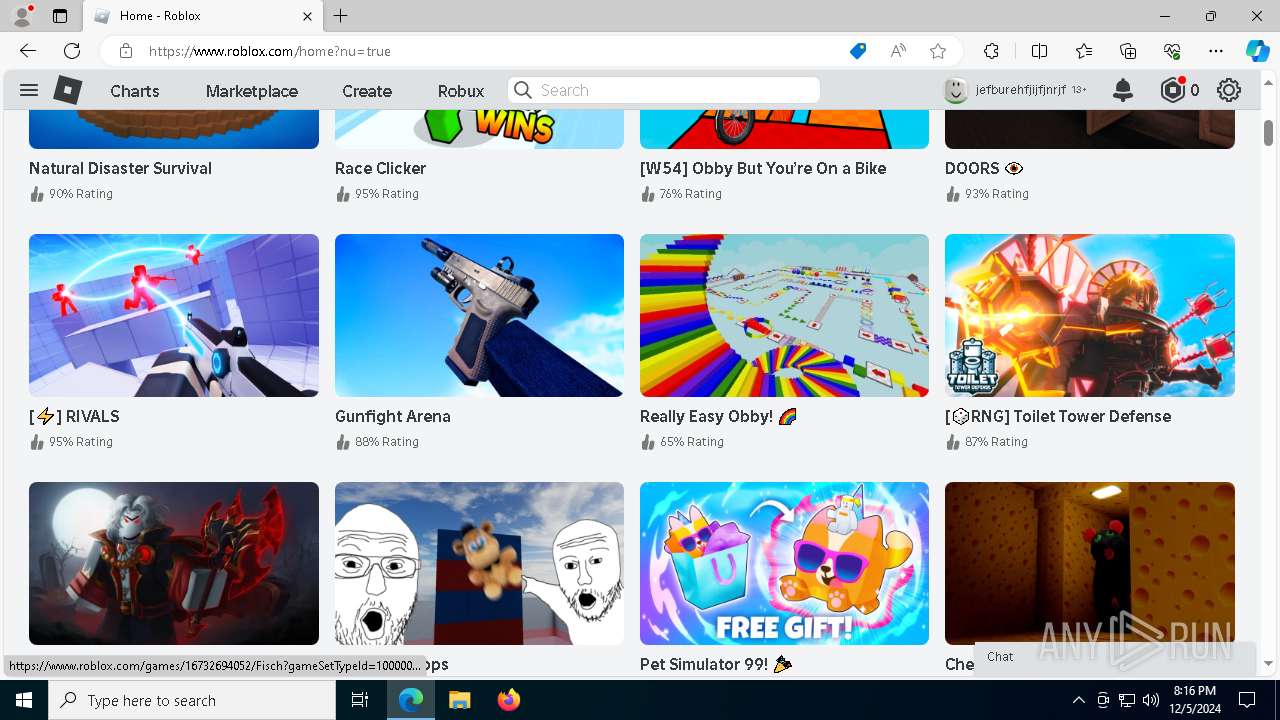Open the soyjak faces game thumbnail
The image size is (1280, 720).
(479, 563)
